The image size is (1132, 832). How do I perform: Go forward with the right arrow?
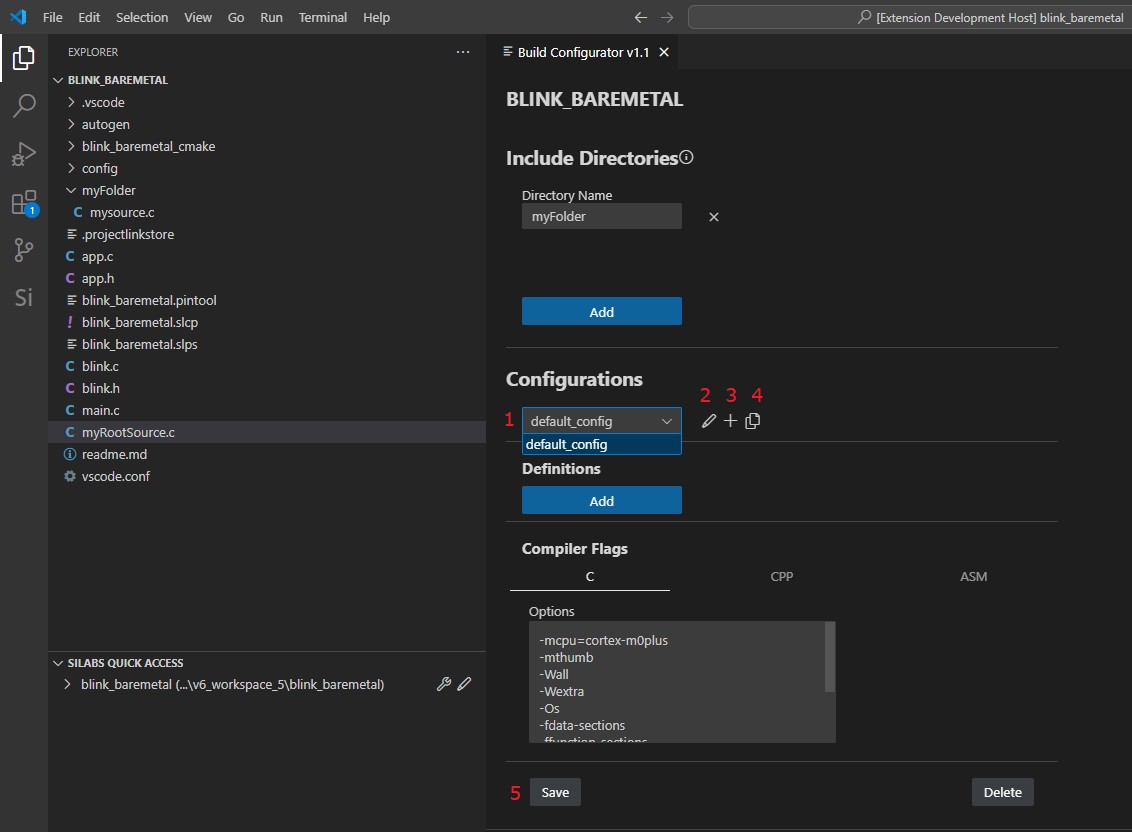pos(667,17)
